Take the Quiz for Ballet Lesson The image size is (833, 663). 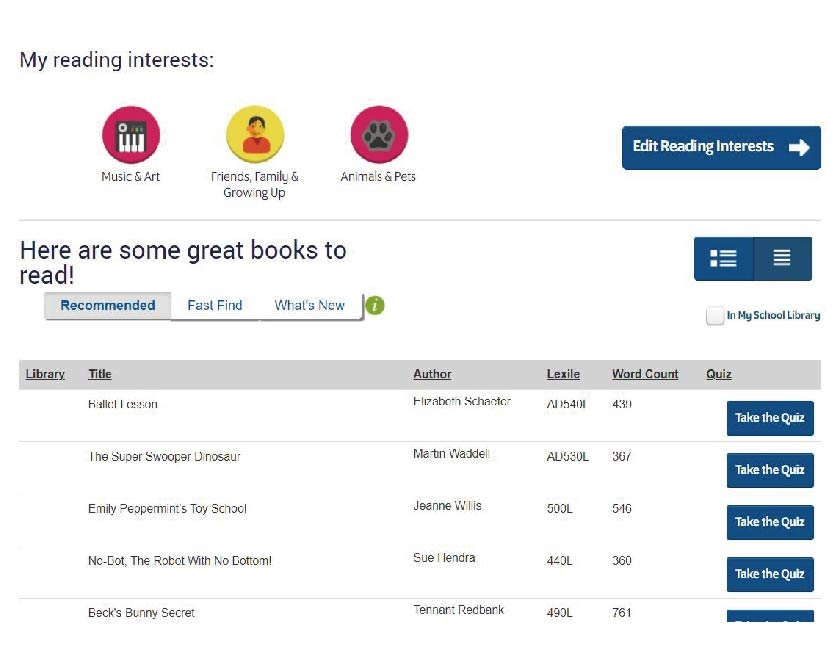tap(769, 418)
